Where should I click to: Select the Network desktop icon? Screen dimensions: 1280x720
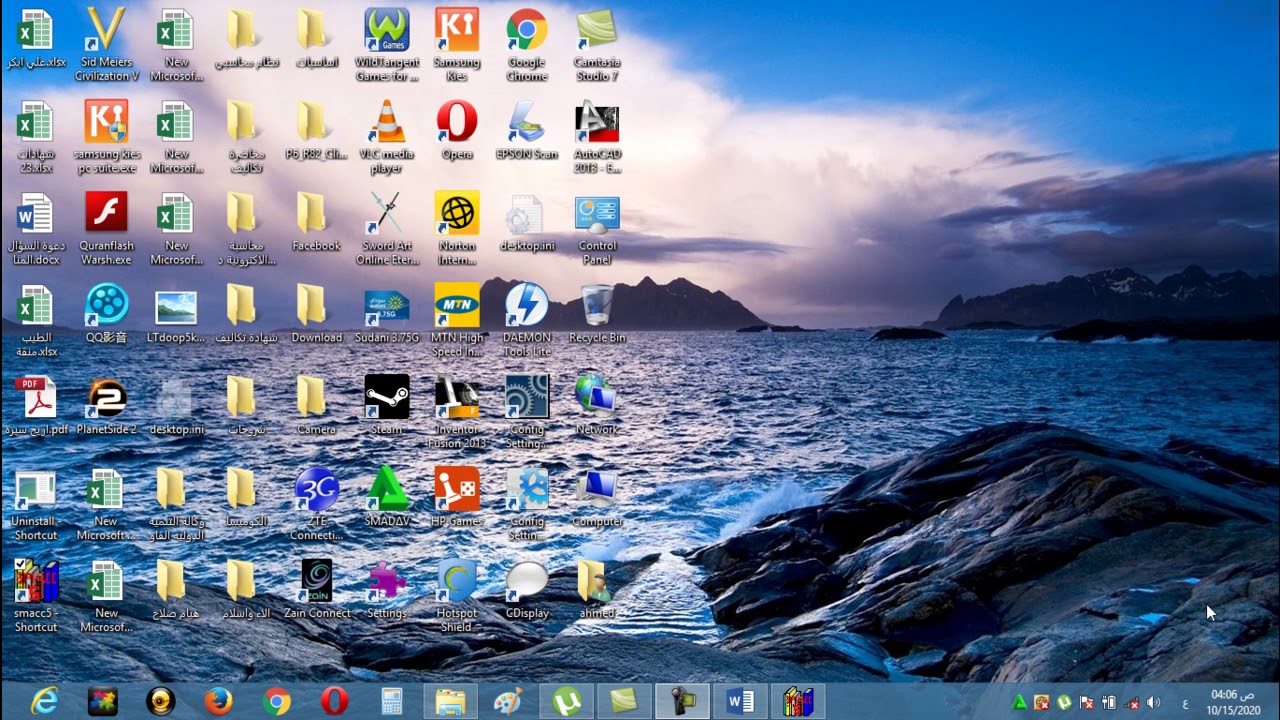tap(597, 406)
